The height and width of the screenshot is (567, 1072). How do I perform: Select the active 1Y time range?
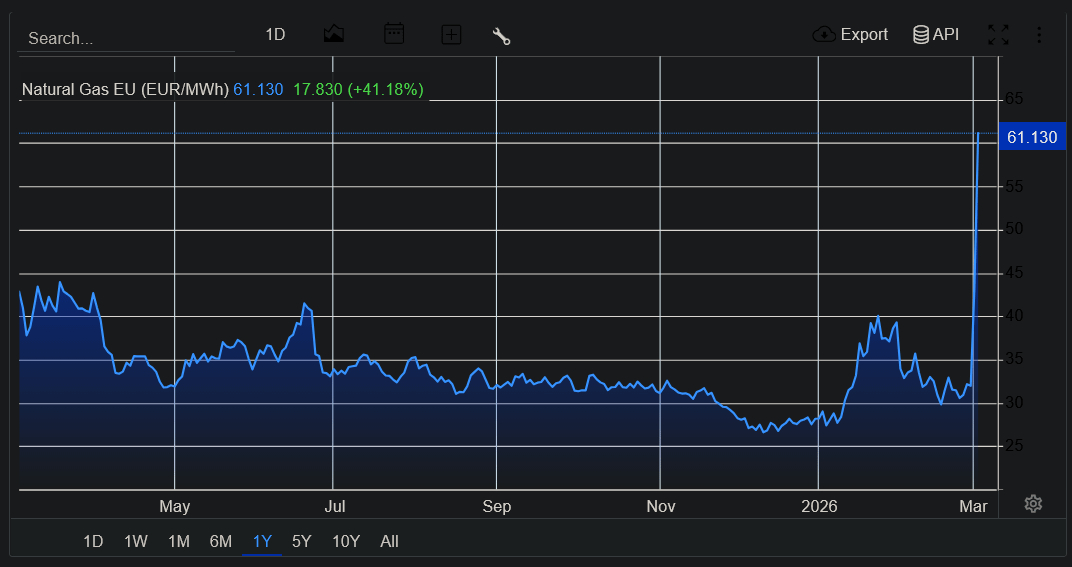click(262, 541)
